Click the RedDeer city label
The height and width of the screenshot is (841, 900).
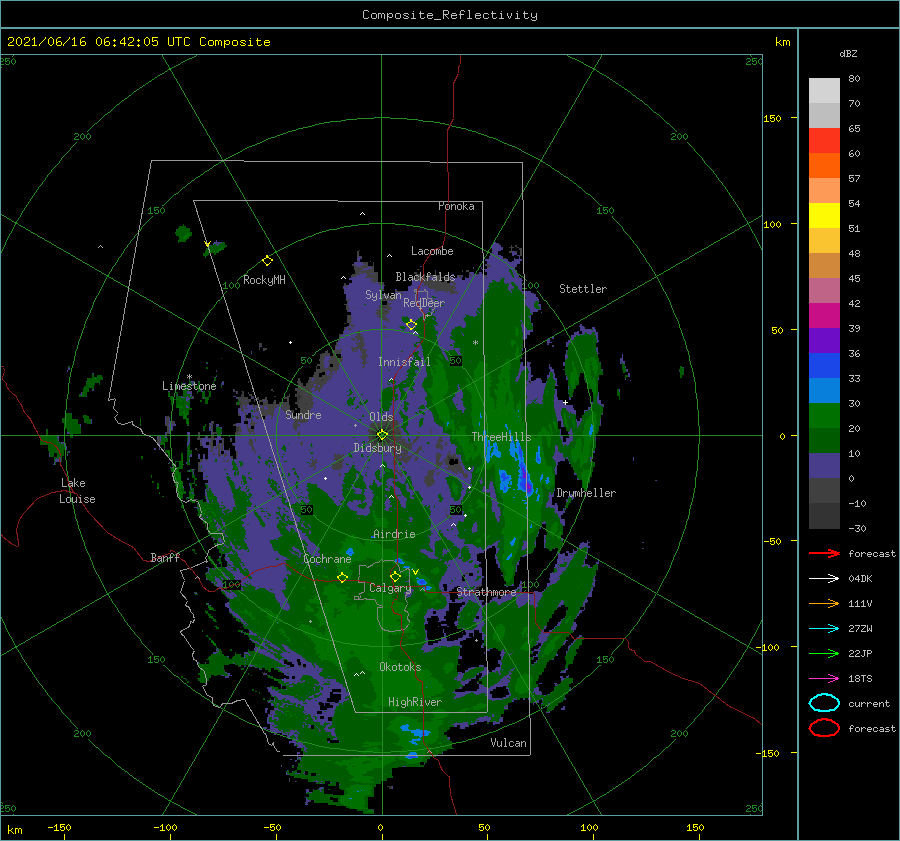424,303
